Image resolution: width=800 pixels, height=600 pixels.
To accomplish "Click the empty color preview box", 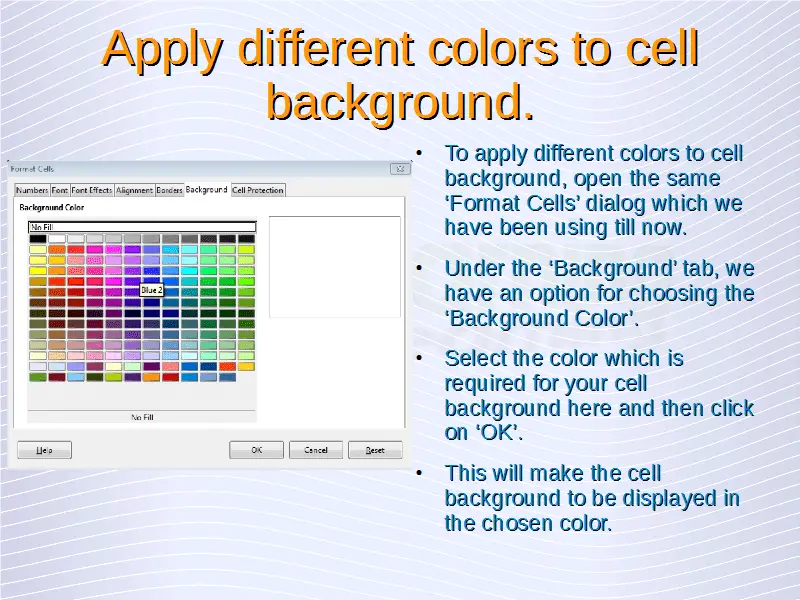I will (334, 266).
